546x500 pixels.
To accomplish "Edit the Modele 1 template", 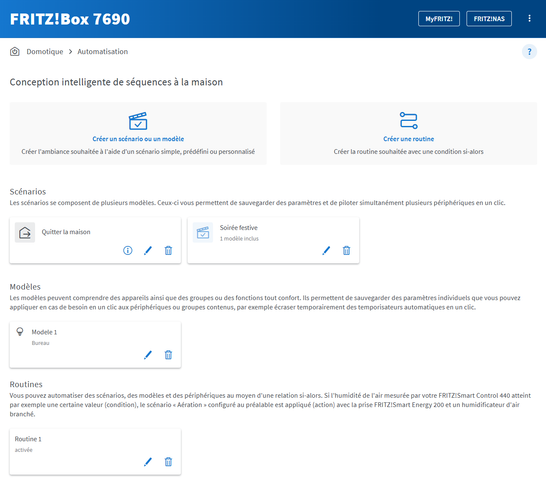I will pos(148,355).
